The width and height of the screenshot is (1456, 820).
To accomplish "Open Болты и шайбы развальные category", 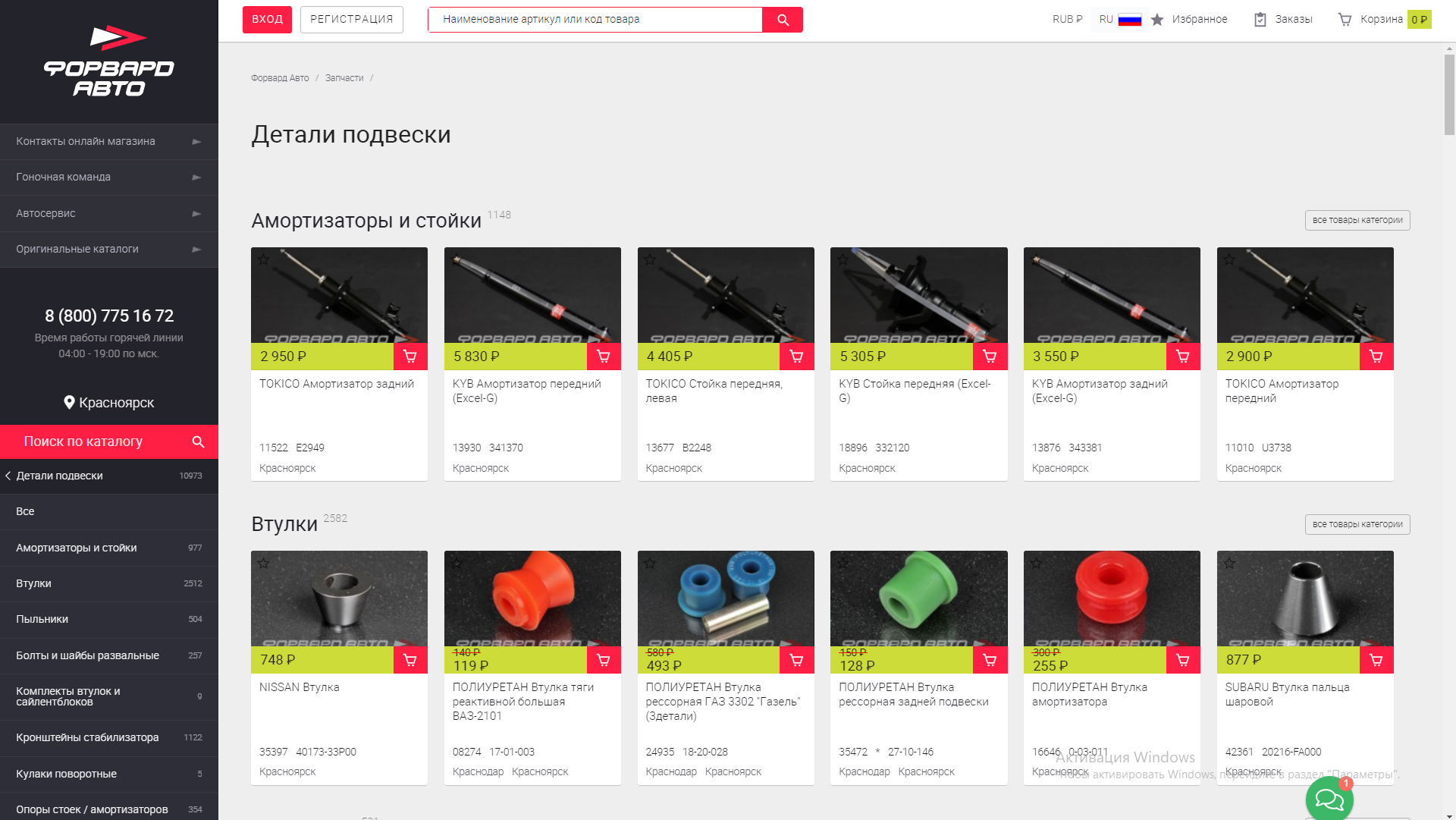I will (109, 656).
